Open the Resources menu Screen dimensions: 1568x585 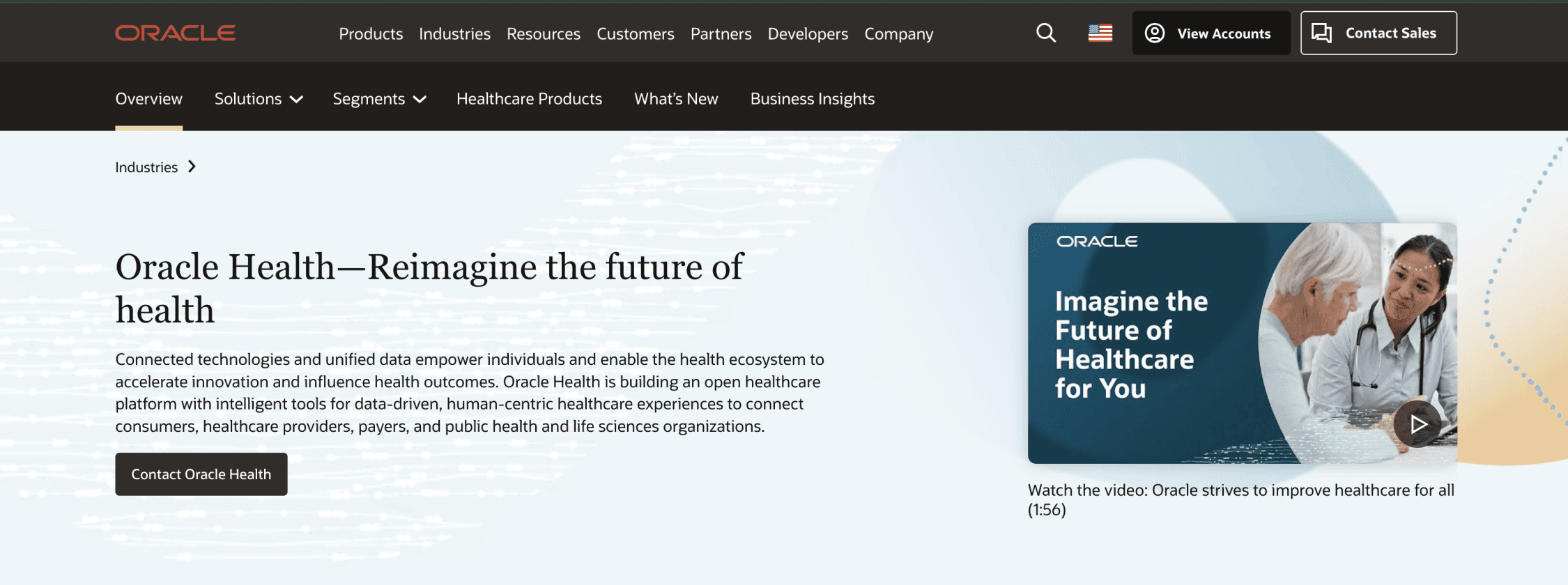point(543,33)
